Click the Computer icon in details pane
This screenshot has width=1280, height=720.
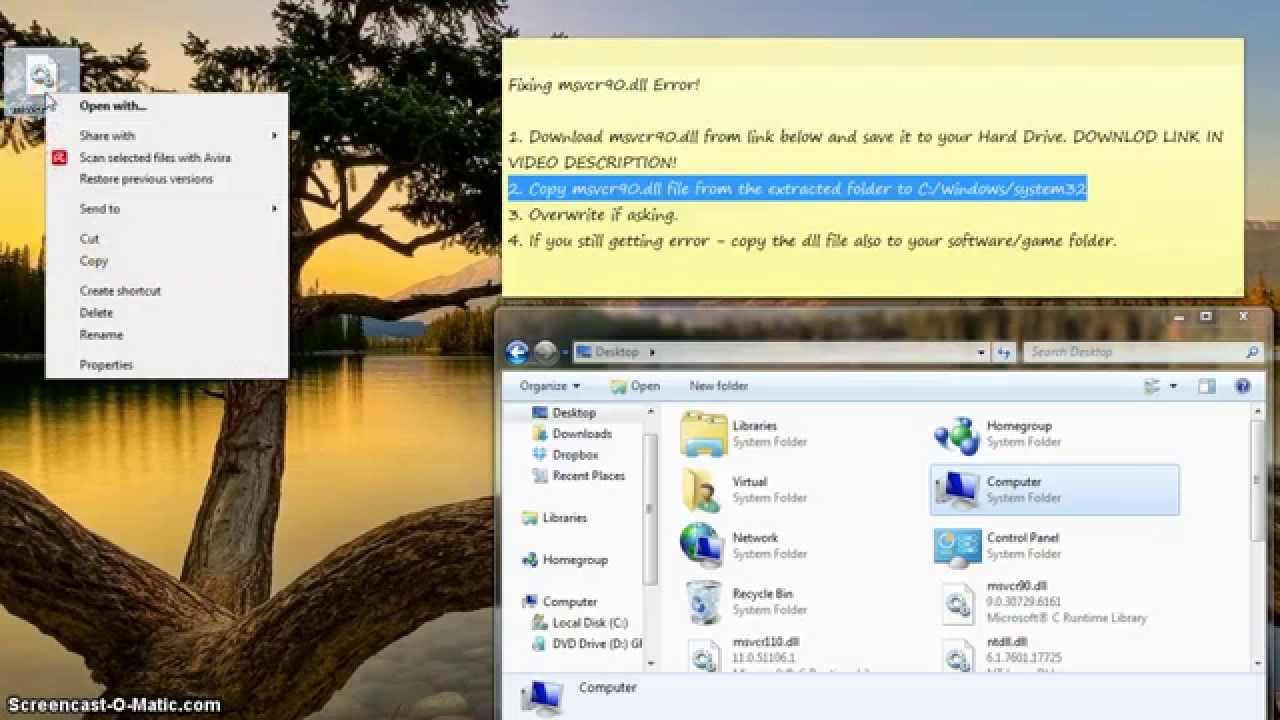pos(541,696)
